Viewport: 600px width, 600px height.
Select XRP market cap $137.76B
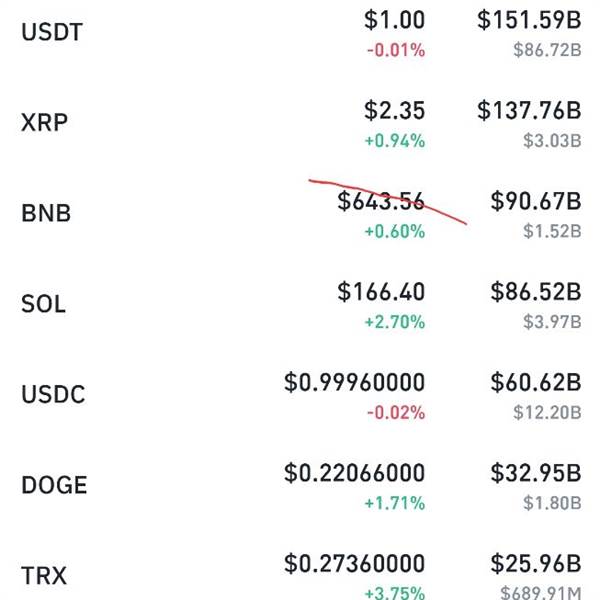[529, 110]
